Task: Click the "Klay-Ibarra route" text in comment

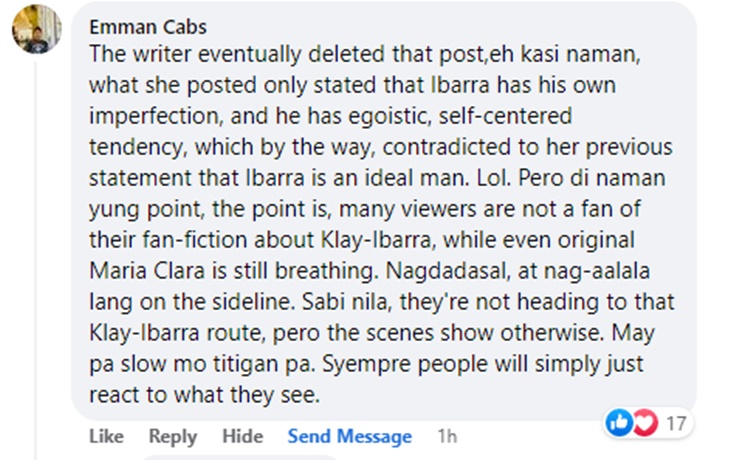Action: coord(177,333)
